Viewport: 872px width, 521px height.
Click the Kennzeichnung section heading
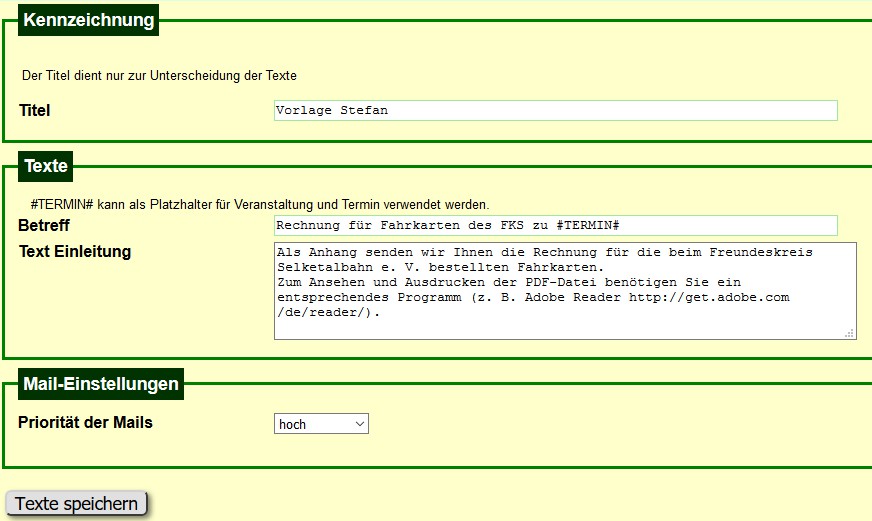pyautogui.click(x=89, y=20)
